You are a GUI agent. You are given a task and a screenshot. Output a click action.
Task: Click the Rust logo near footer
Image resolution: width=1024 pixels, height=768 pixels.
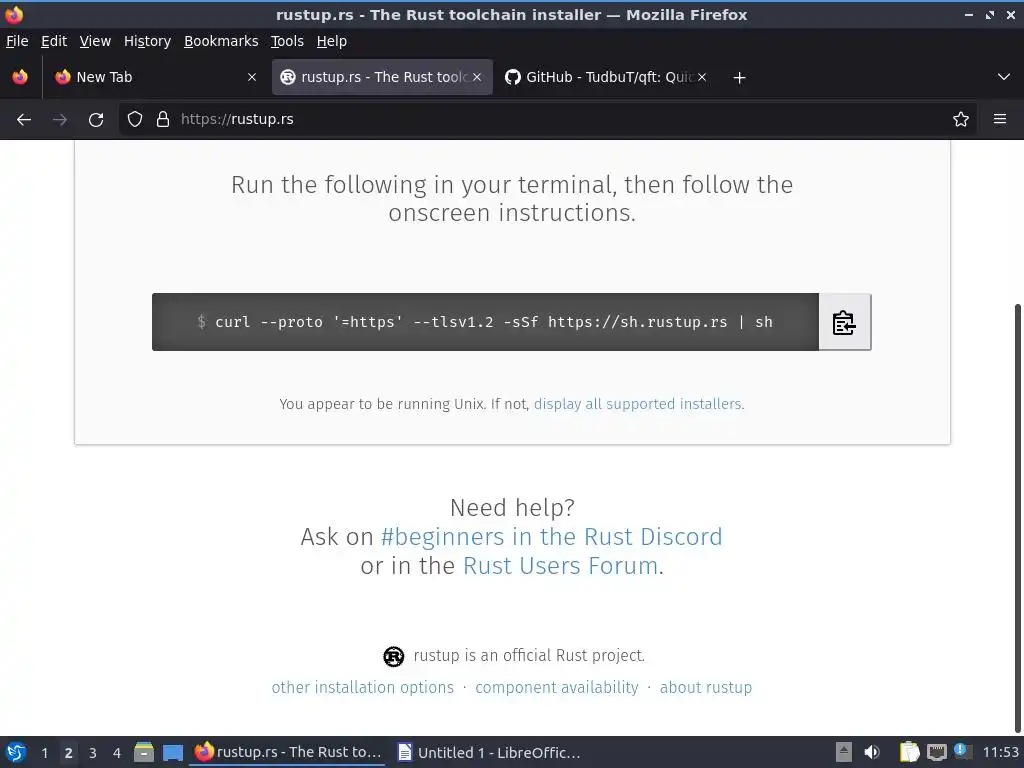(394, 656)
